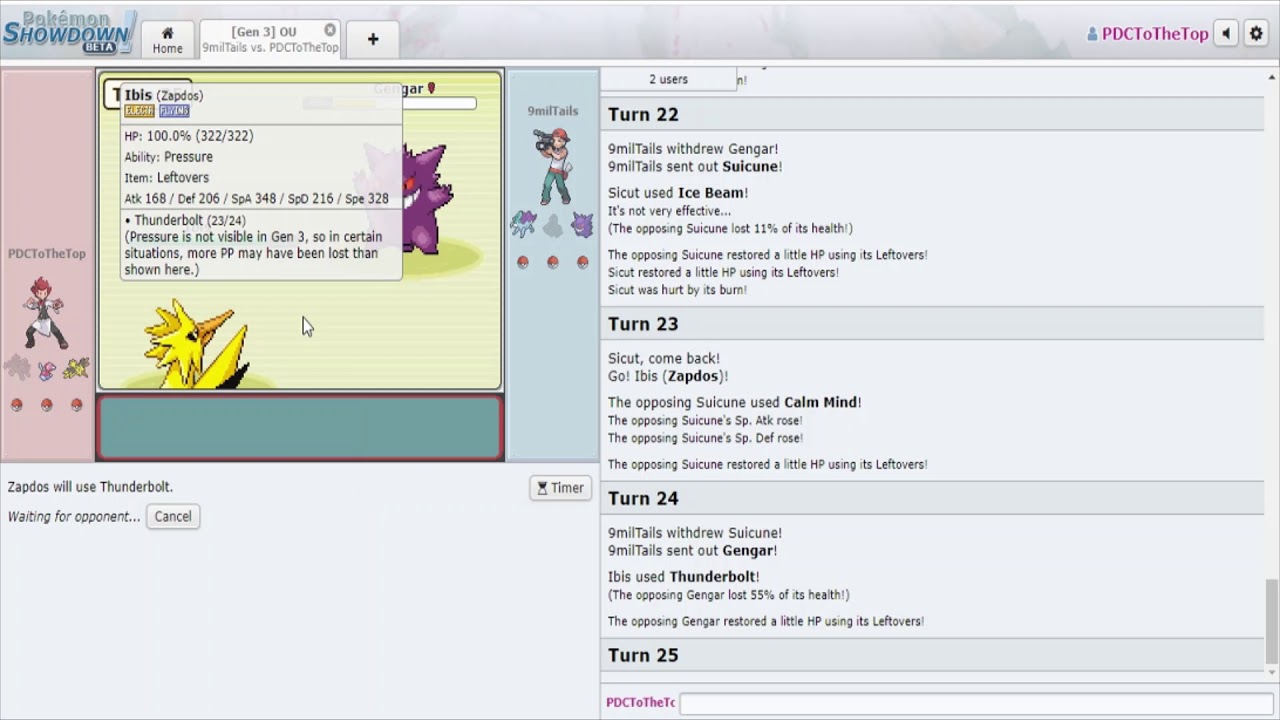Image resolution: width=1280 pixels, height=720 pixels.
Task: Click 'Waiting for opponent...' text
Action: tap(74, 517)
